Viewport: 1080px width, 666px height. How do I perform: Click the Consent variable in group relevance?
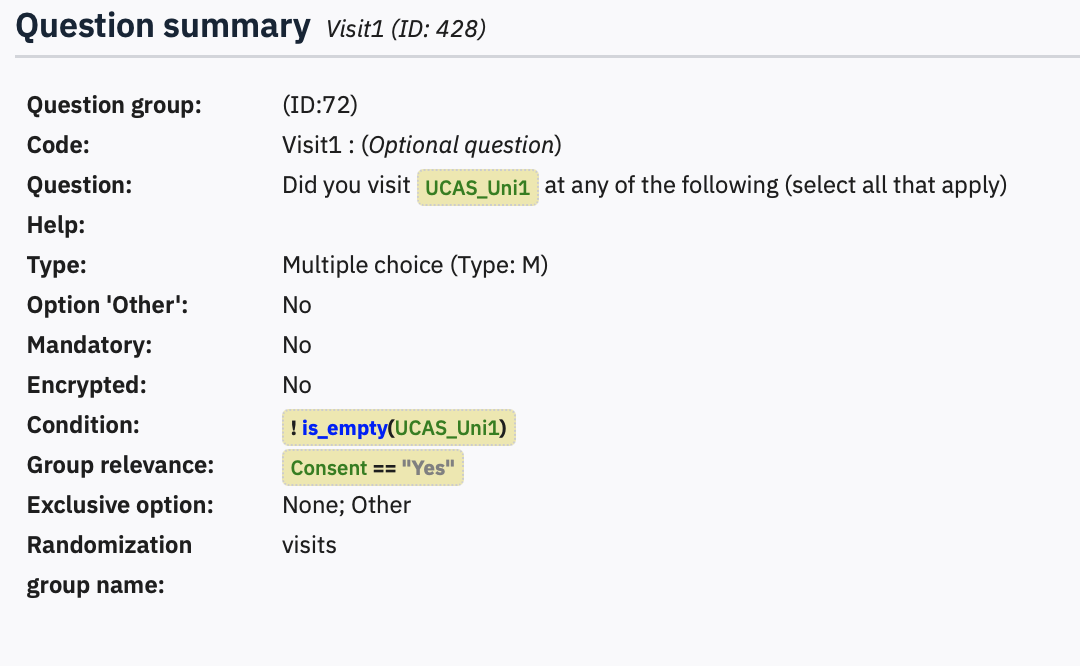[329, 468]
